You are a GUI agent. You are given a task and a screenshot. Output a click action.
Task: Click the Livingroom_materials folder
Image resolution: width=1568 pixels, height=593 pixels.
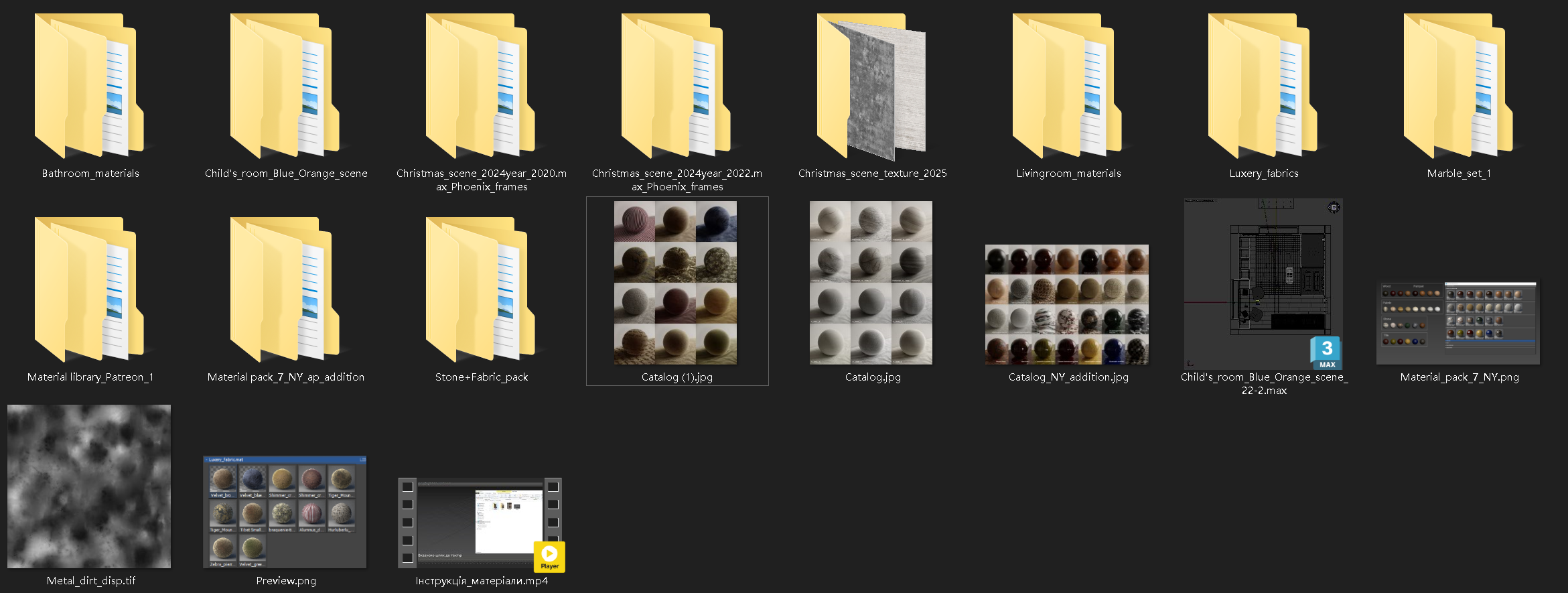pyautogui.click(x=1067, y=87)
